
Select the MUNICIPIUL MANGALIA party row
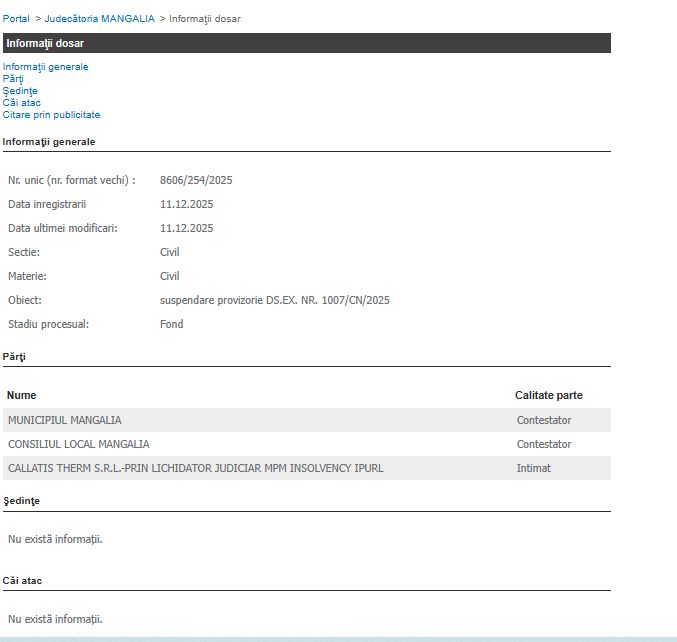pos(65,420)
